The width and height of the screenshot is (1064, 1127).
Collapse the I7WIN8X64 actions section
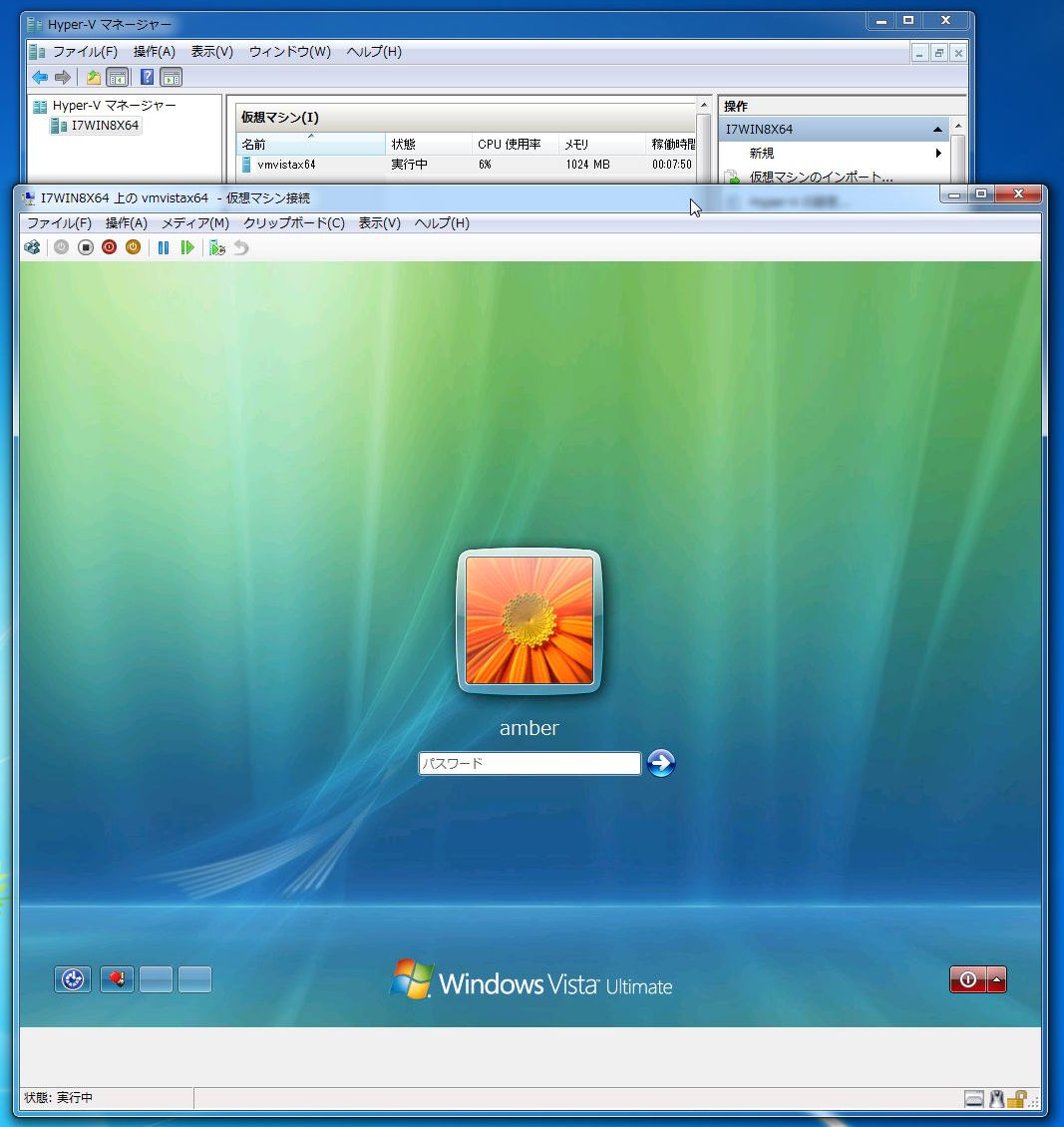pyautogui.click(x=937, y=130)
